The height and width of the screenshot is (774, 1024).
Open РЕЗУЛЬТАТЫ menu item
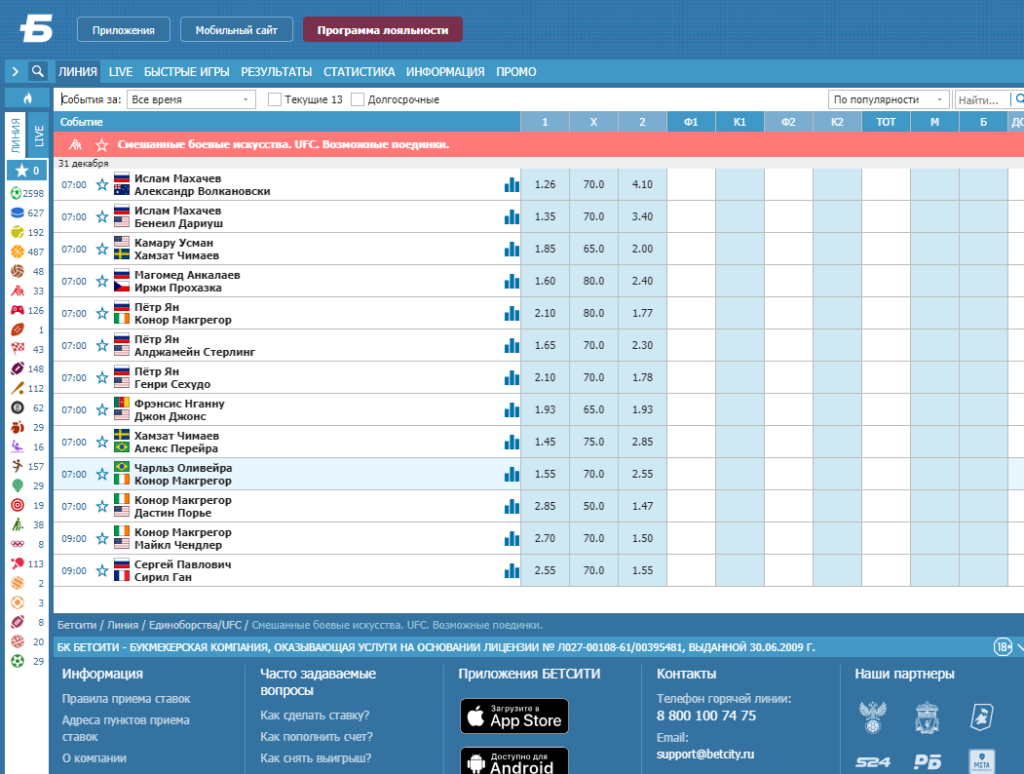[276, 72]
